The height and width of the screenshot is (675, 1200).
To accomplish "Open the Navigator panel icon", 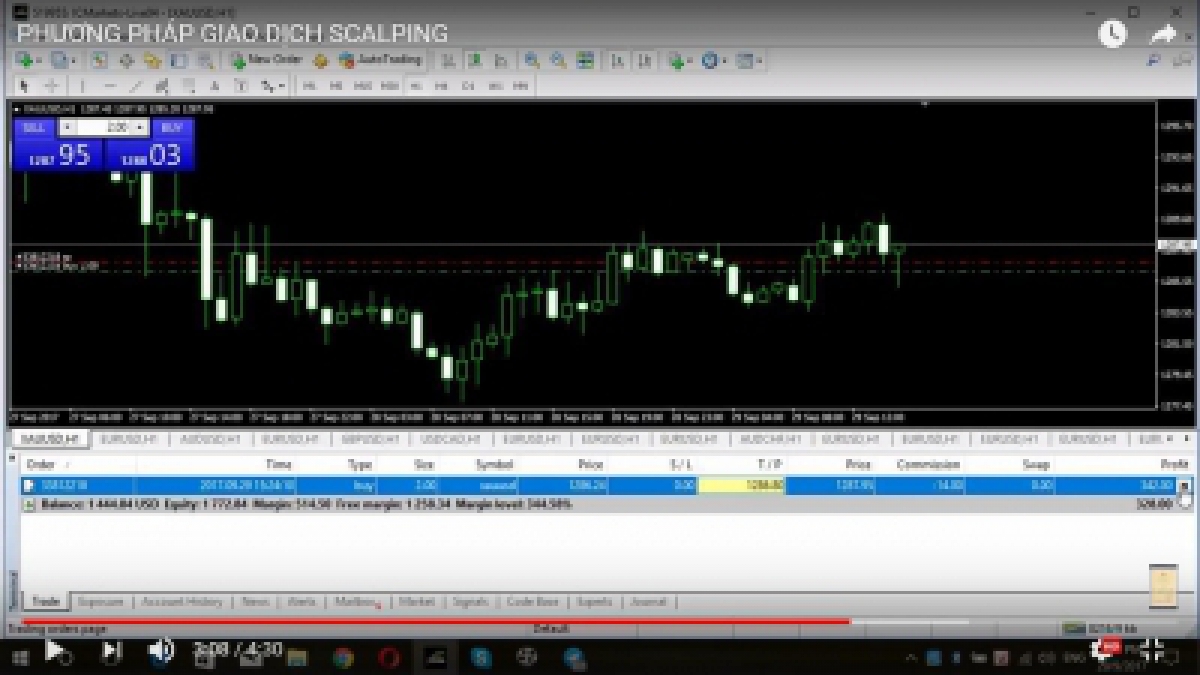I will coord(152,61).
